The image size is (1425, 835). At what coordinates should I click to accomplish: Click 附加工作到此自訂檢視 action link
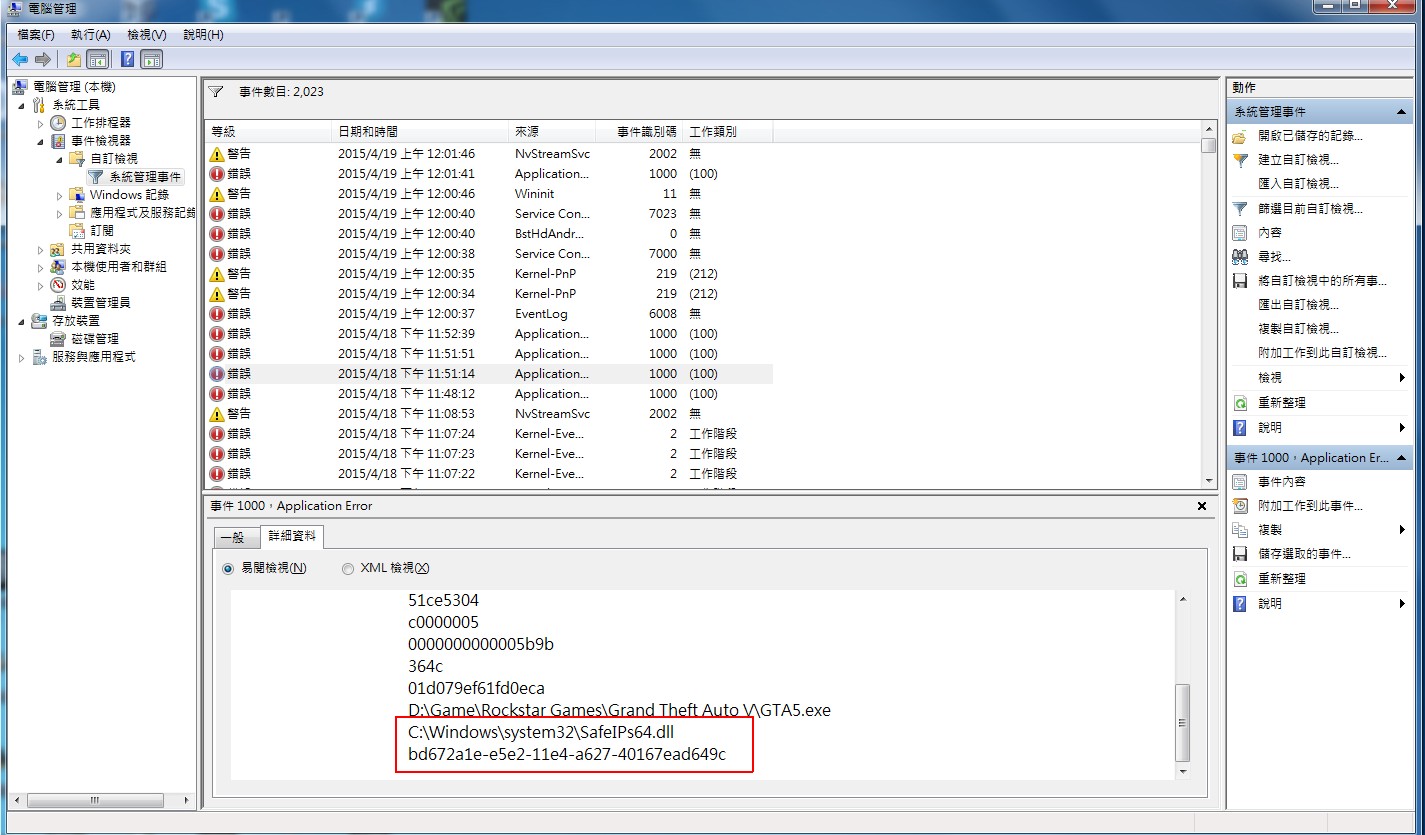[x=1322, y=353]
